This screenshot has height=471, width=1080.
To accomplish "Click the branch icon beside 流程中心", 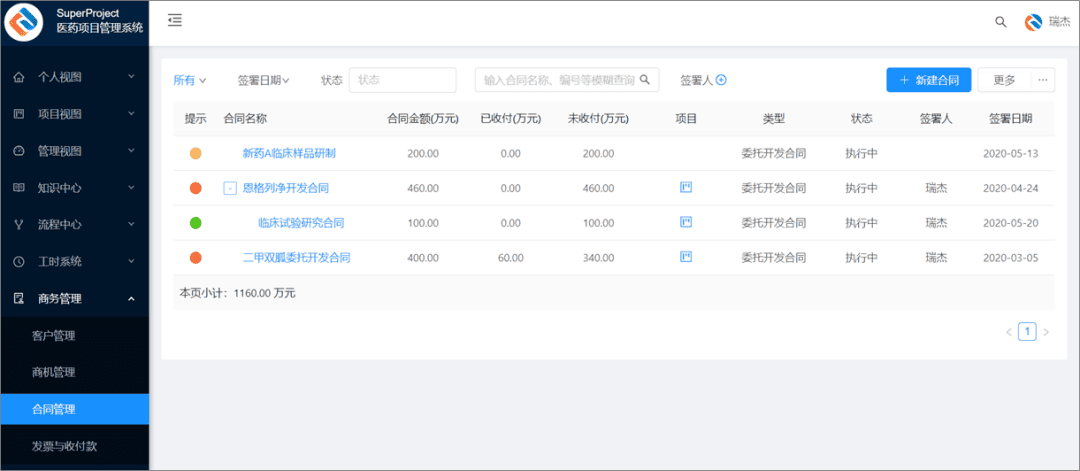I will pyautogui.click(x=19, y=224).
